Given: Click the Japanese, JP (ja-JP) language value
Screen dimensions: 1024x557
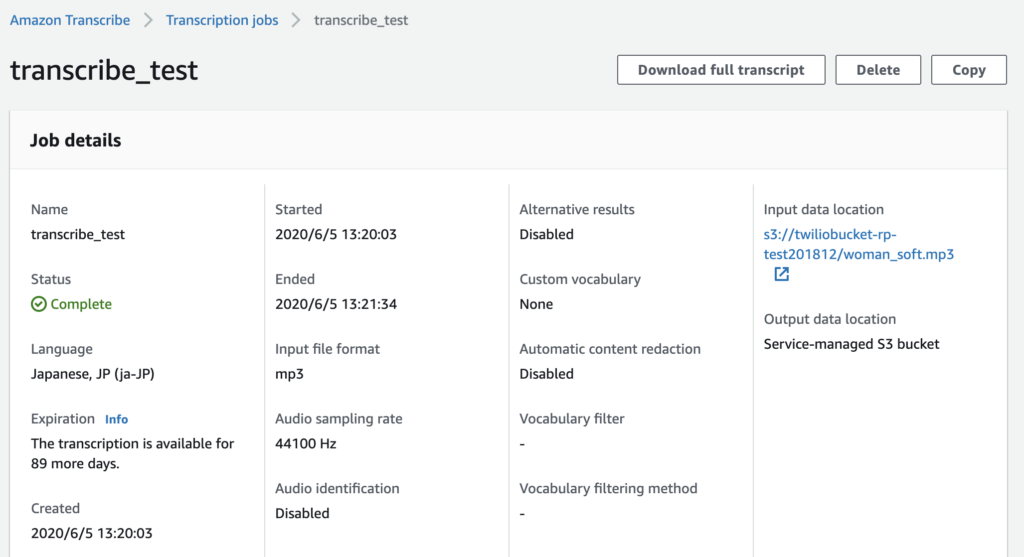Looking at the screenshot, I should coord(93,374).
